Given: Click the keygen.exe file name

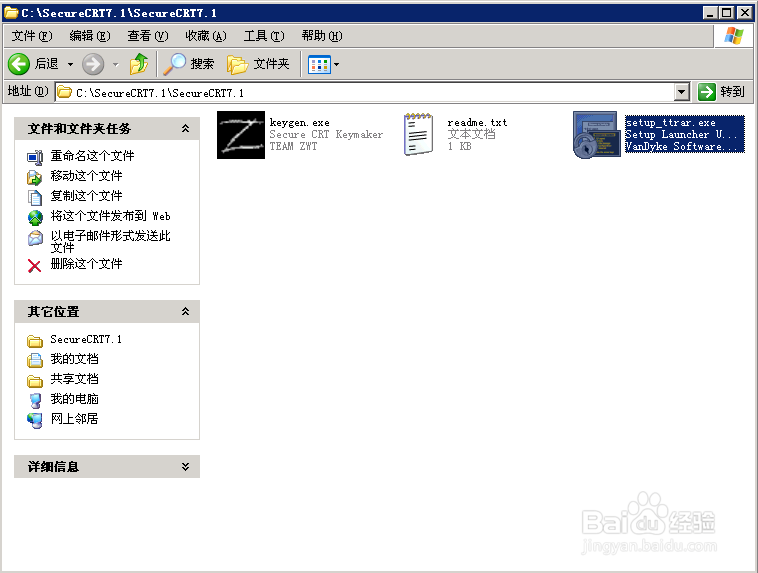Looking at the screenshot, I should 300,123.
